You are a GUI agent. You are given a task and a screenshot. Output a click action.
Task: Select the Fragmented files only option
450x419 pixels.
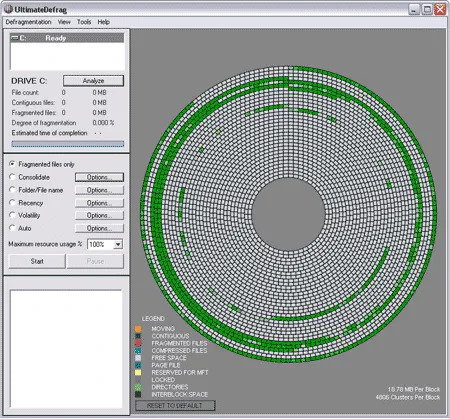tap(12, 164)
